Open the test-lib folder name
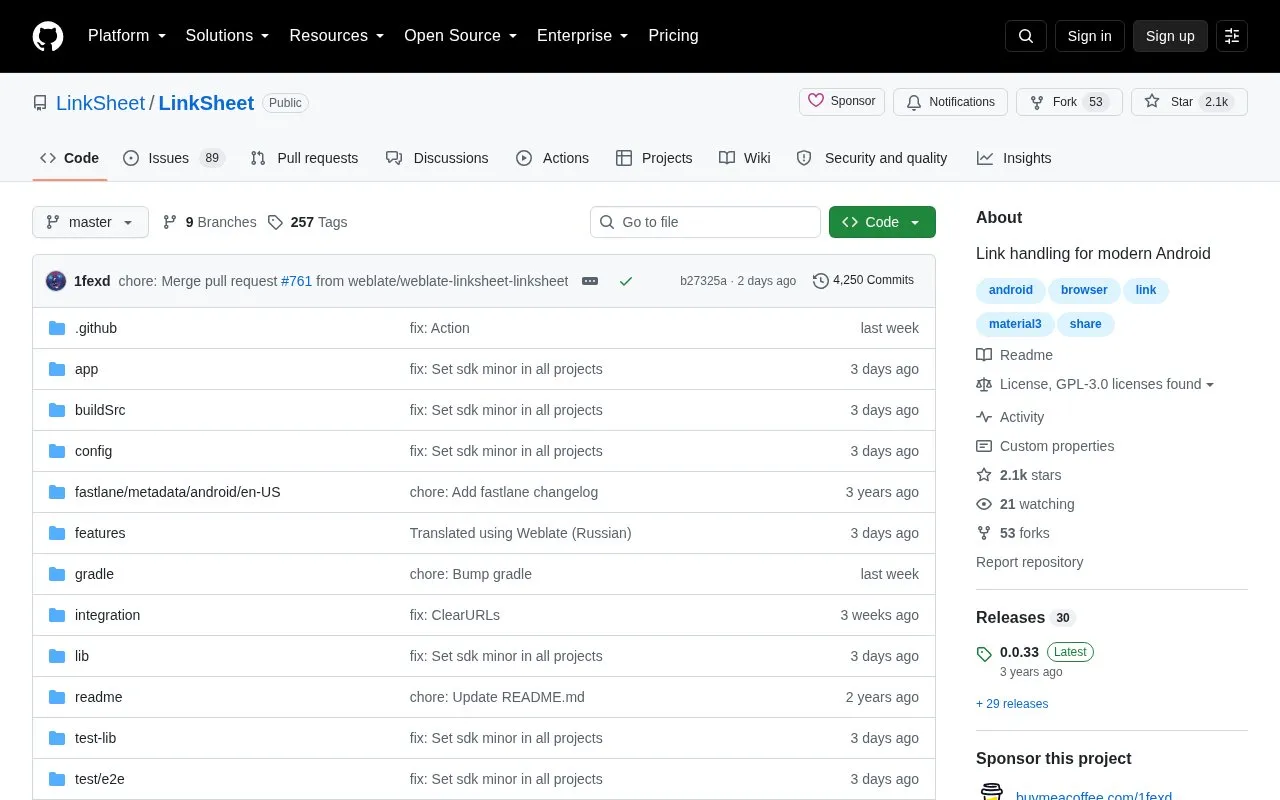The height and width of the screenshot is (800, 1280). [x=95, y=738]
